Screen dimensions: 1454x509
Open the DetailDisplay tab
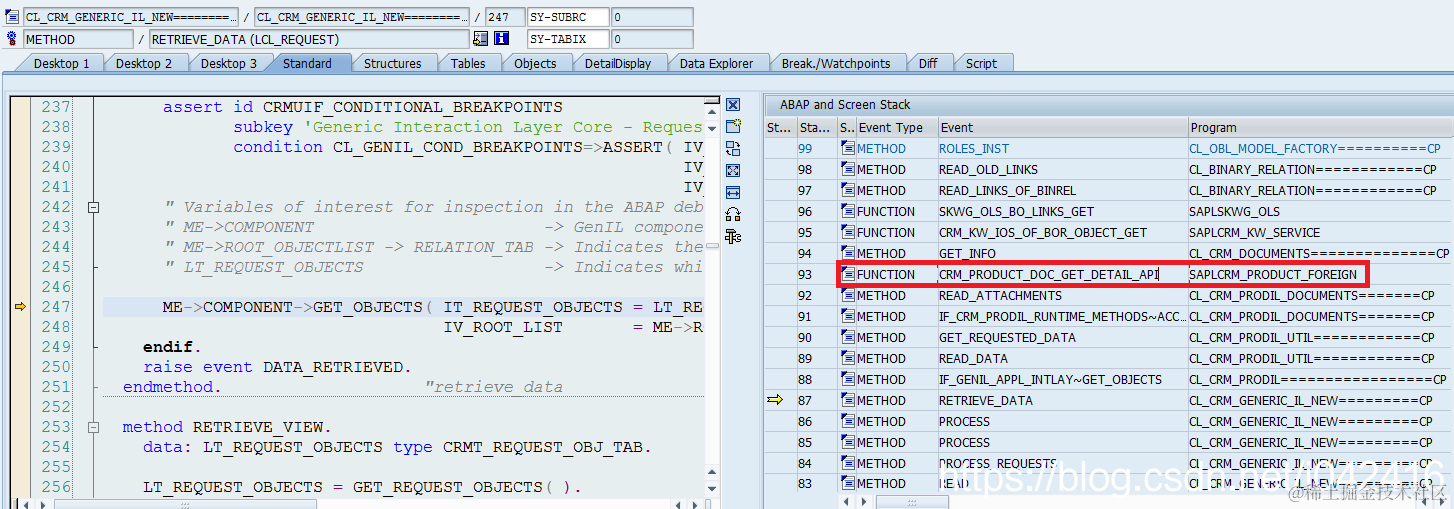(x=618, y=63)
